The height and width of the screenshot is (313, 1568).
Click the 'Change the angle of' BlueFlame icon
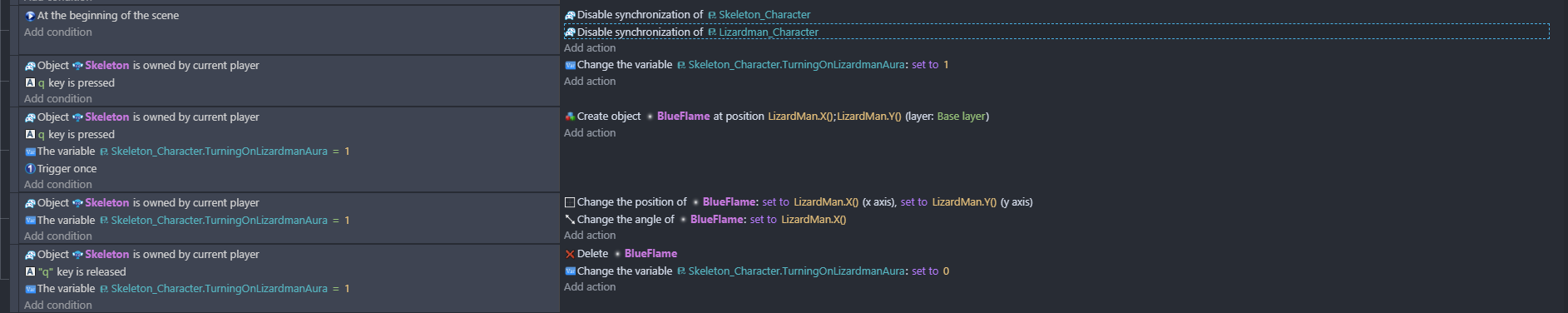[x=570, y=220]
